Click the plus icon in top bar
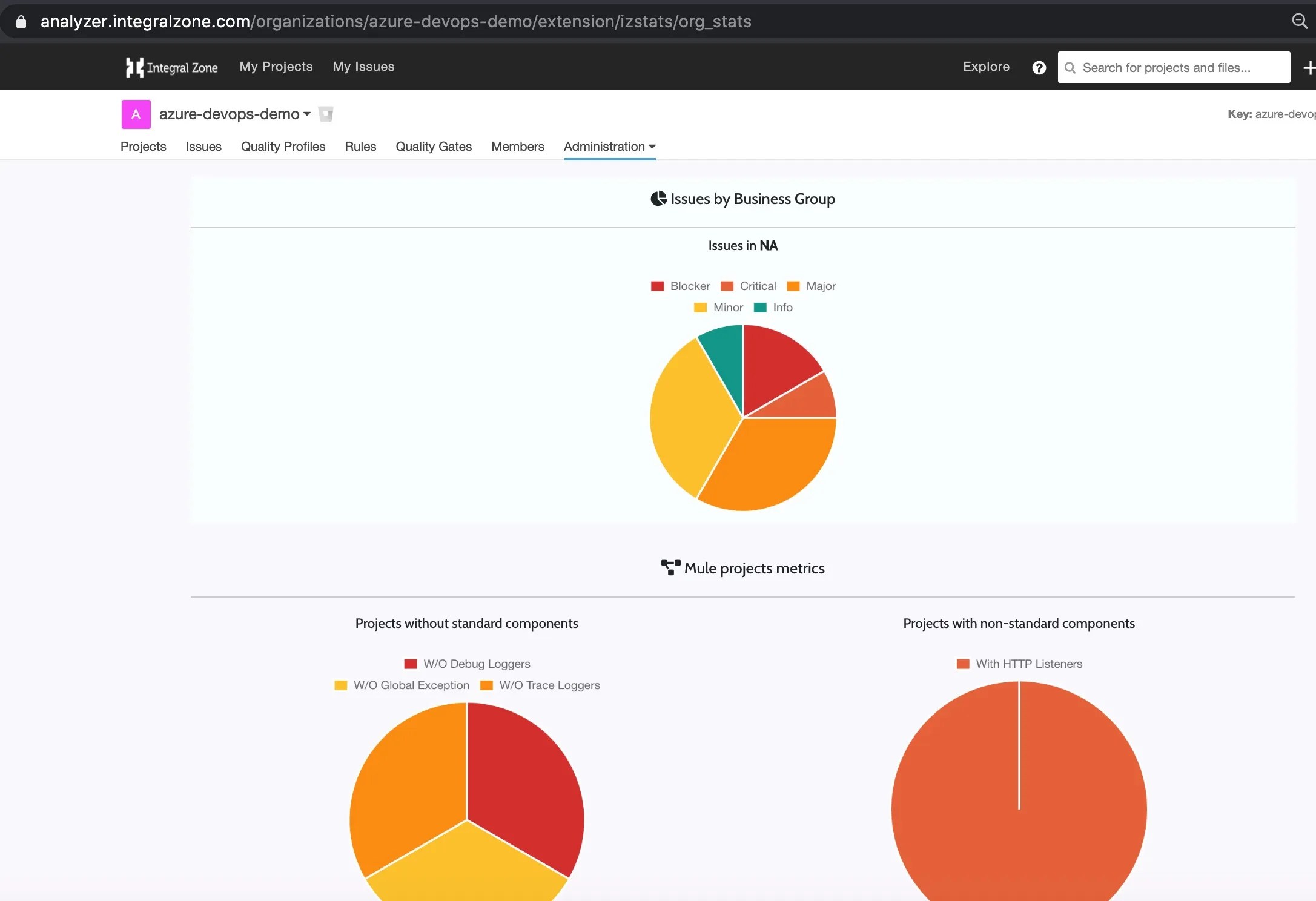1316x901 pixels. (x=1308, y=68)
